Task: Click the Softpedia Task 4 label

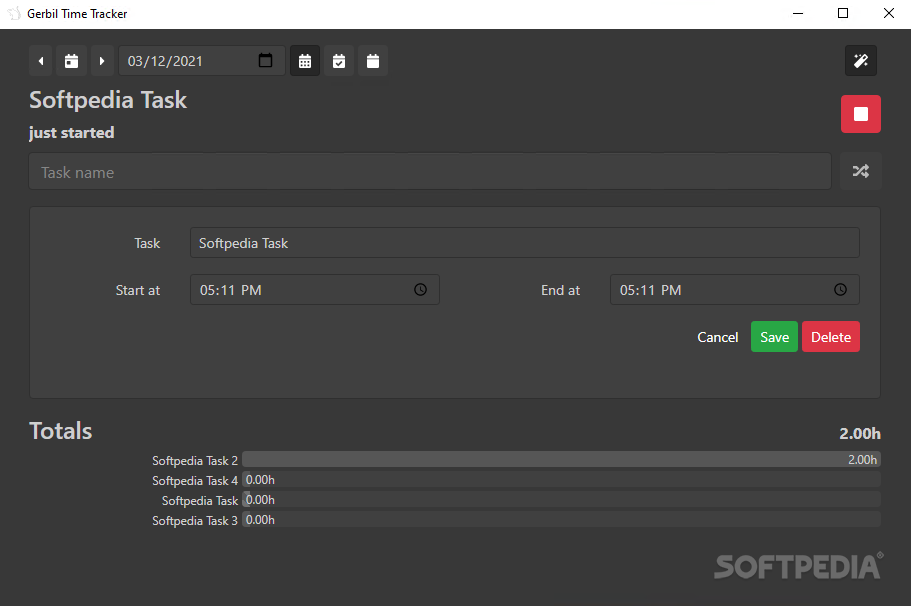Action: 195,481
